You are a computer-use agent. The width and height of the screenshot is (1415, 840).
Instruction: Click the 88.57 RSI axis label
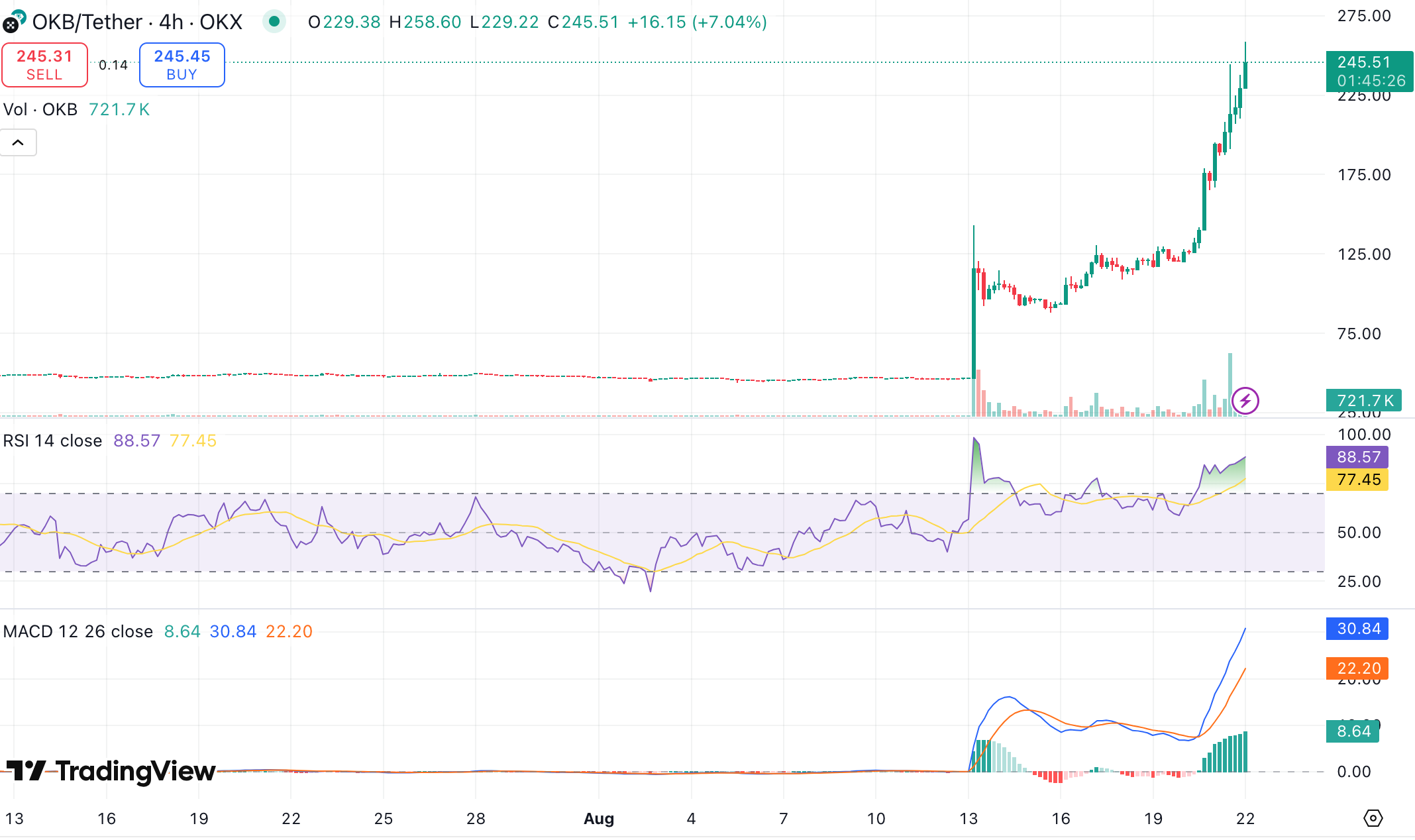point(1357,457)
